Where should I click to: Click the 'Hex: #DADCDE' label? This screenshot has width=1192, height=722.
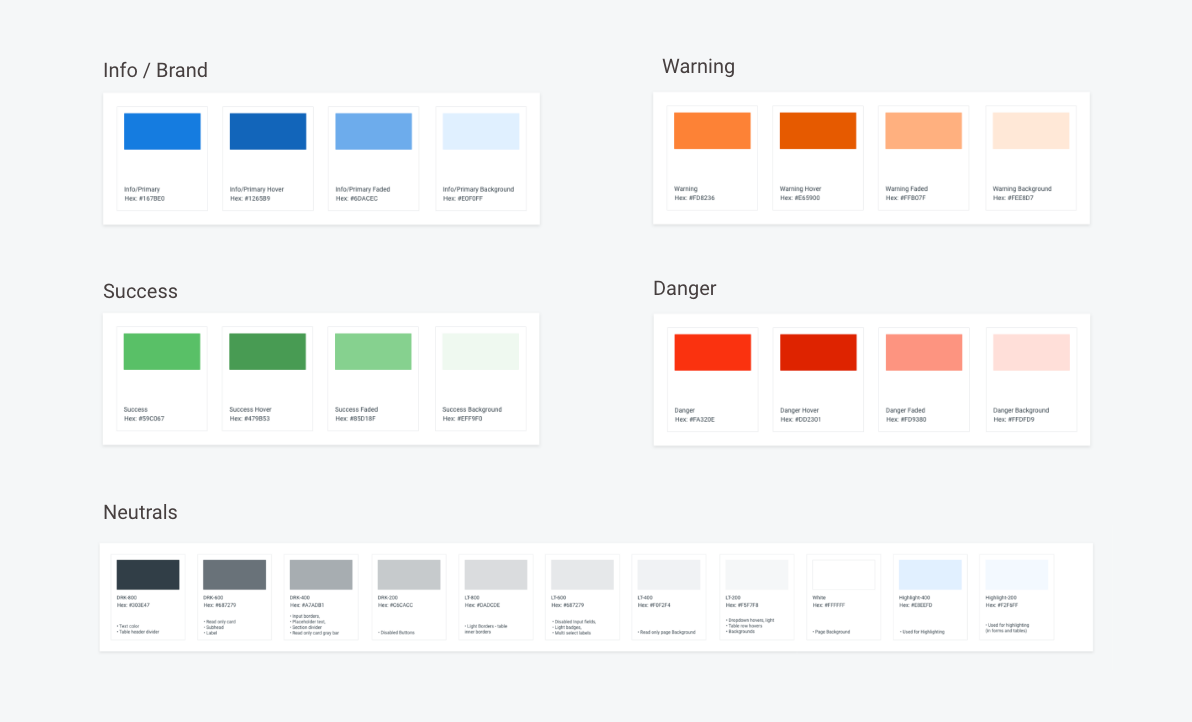point(482,606)
